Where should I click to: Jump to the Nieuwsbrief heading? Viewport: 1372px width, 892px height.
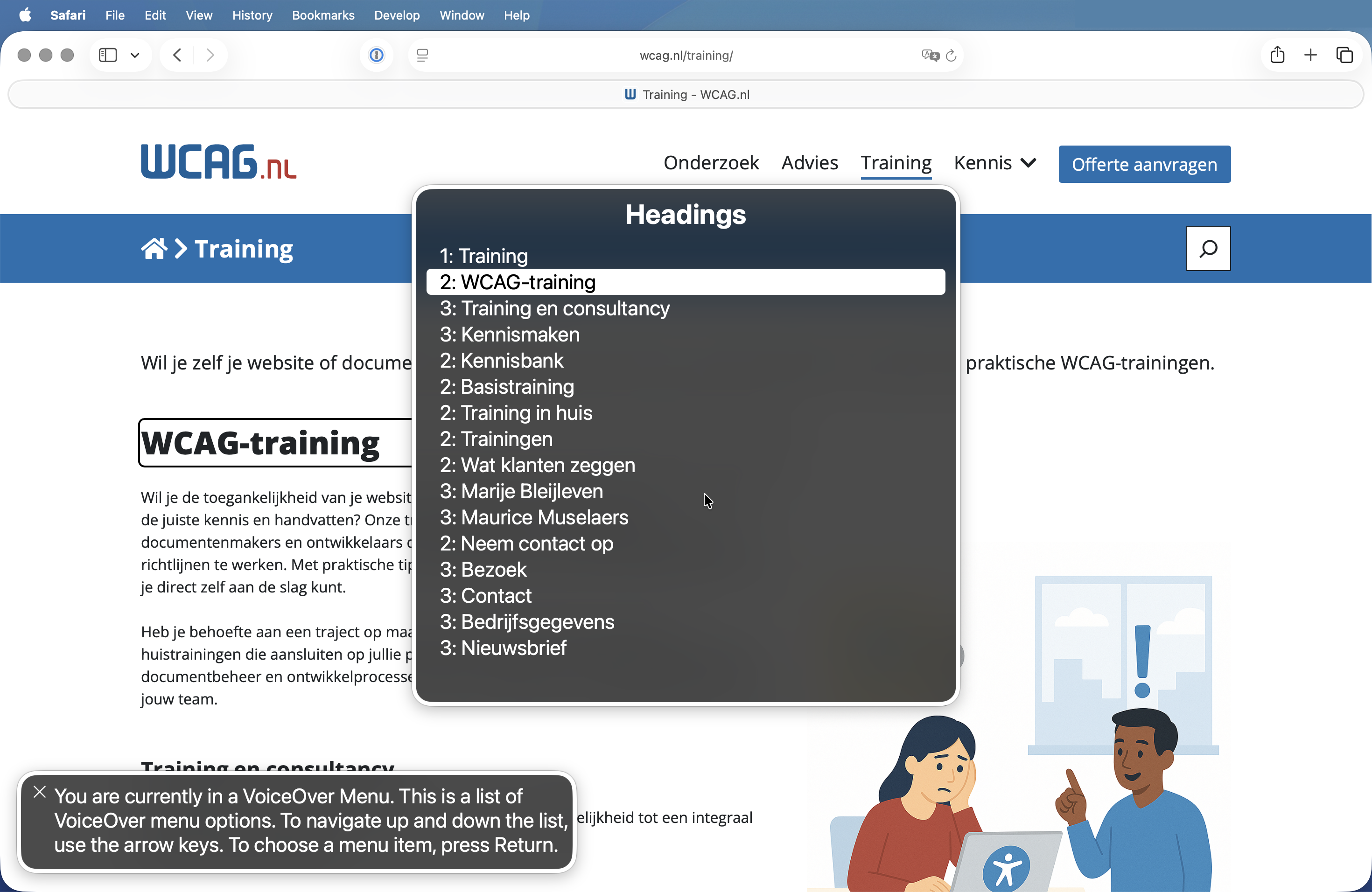click(x=686, y=648)
